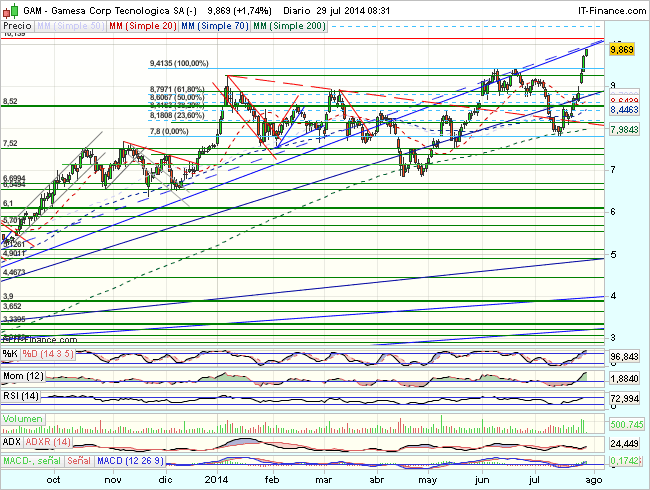The width and height of the screenshot is (650, 490).
Task: Click the dic date axis marker
Action: tap(165, 480)
